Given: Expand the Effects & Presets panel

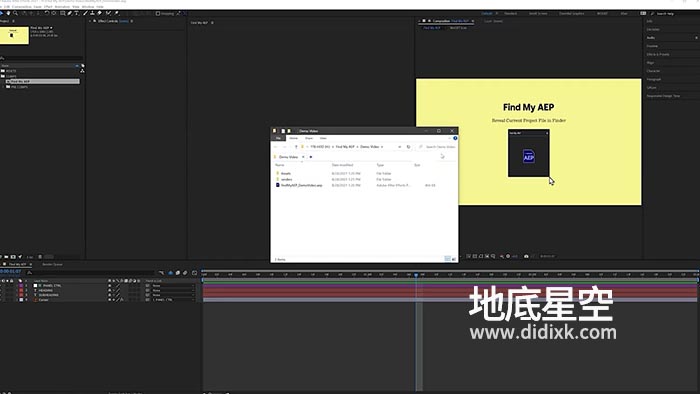Looking at the screenshot, I should tap(658, 54).
